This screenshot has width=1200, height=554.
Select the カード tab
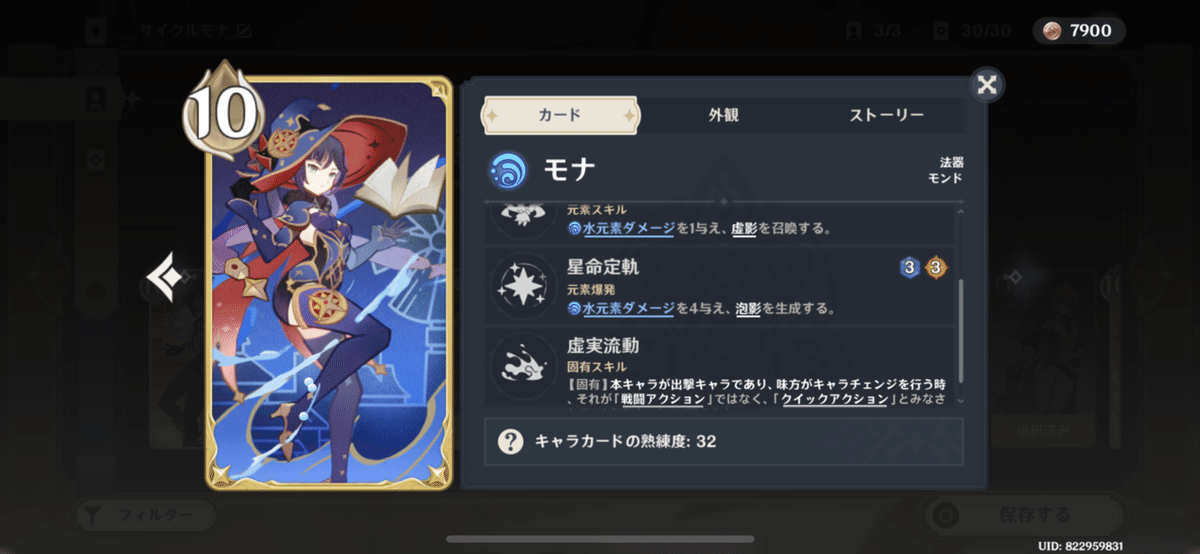560,115
